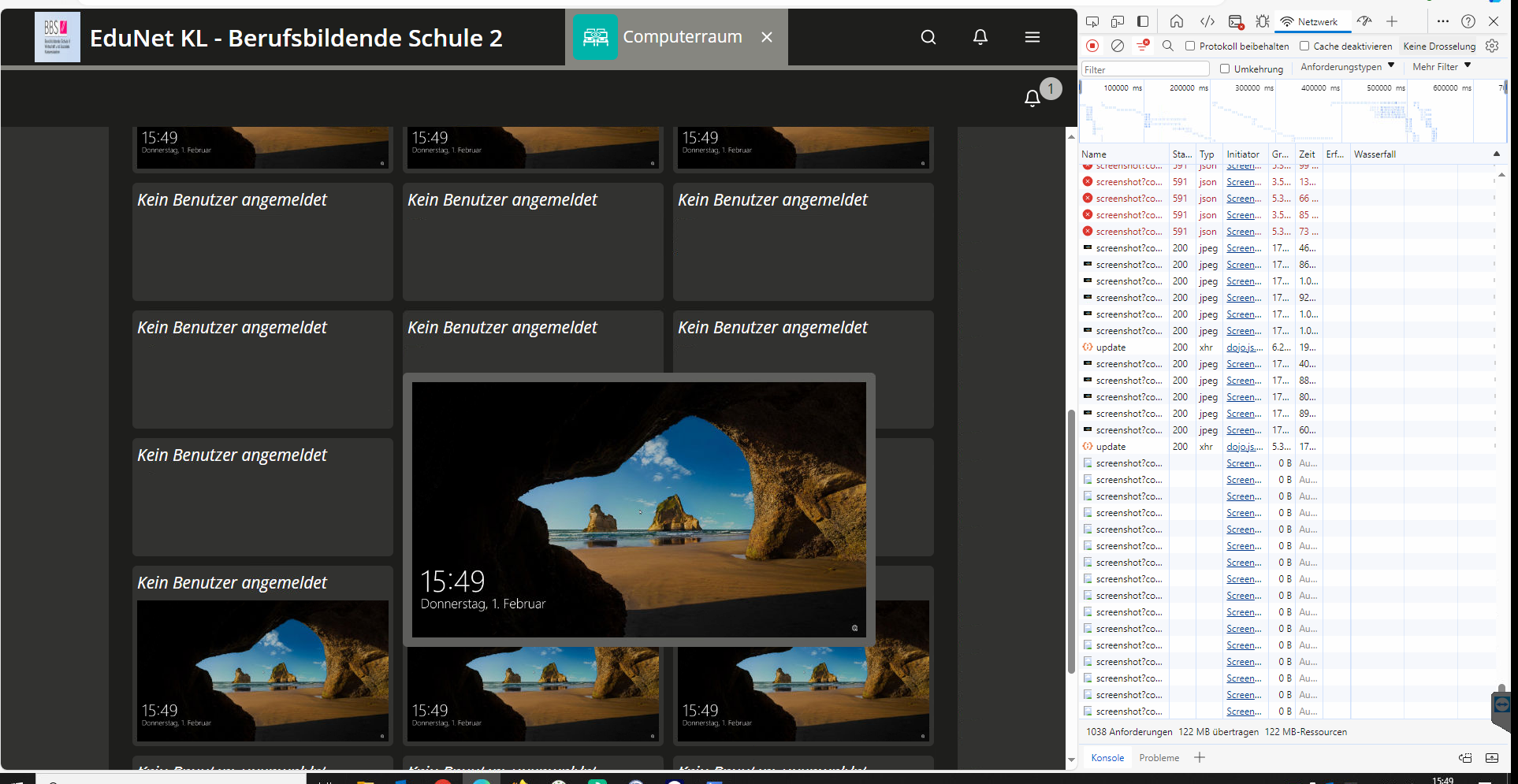Viewport: 1518px width, 784px height.
Task: Stop network recording with red record button
Action: point(1092,46)
